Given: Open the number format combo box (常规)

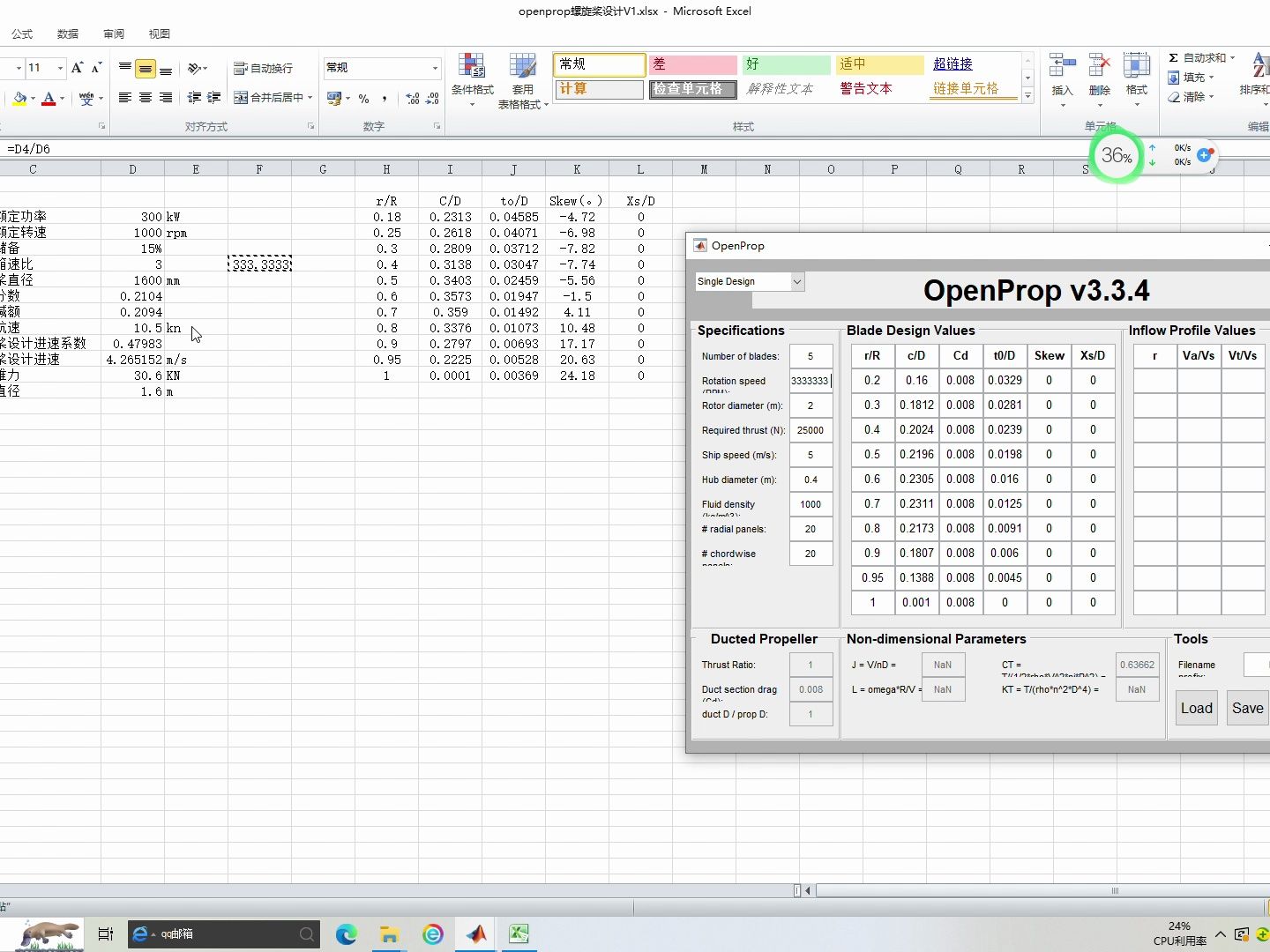Looking at the screenshot, I should point(382,68).
